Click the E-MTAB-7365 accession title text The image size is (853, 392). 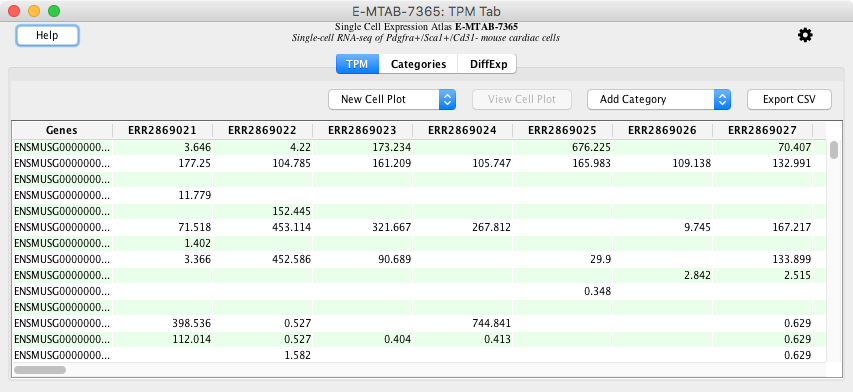tap(486, 27)
